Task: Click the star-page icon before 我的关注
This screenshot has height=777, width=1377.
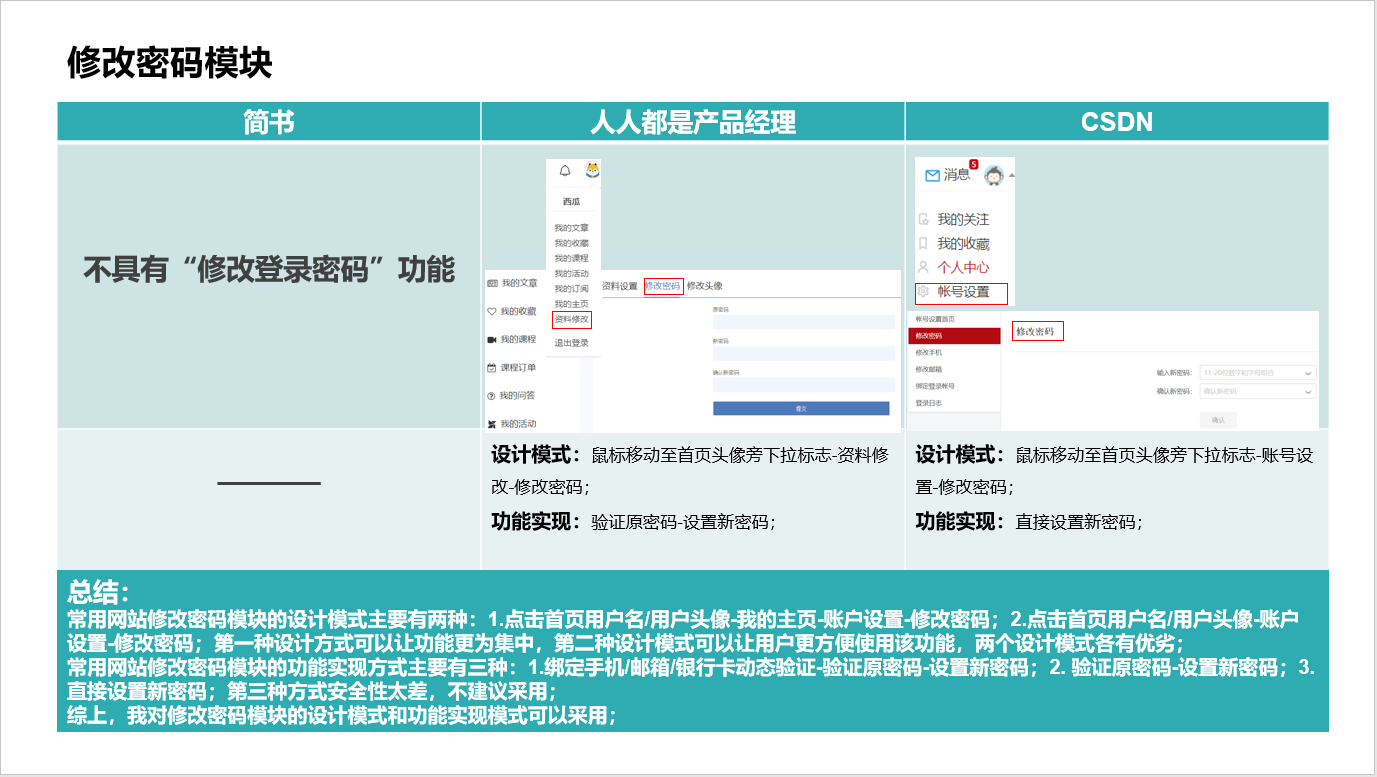Action: point(924,219)
